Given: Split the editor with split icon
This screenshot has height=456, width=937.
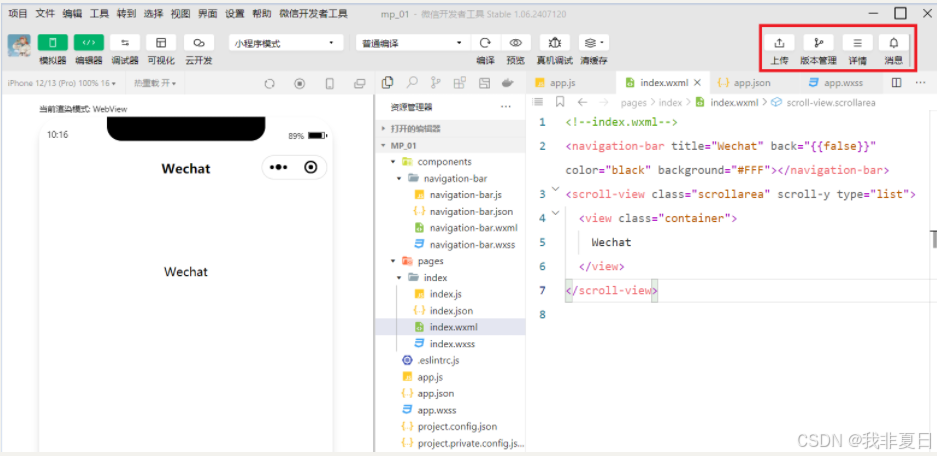Looking at the screenshot, I should click(x=896, y=83).
